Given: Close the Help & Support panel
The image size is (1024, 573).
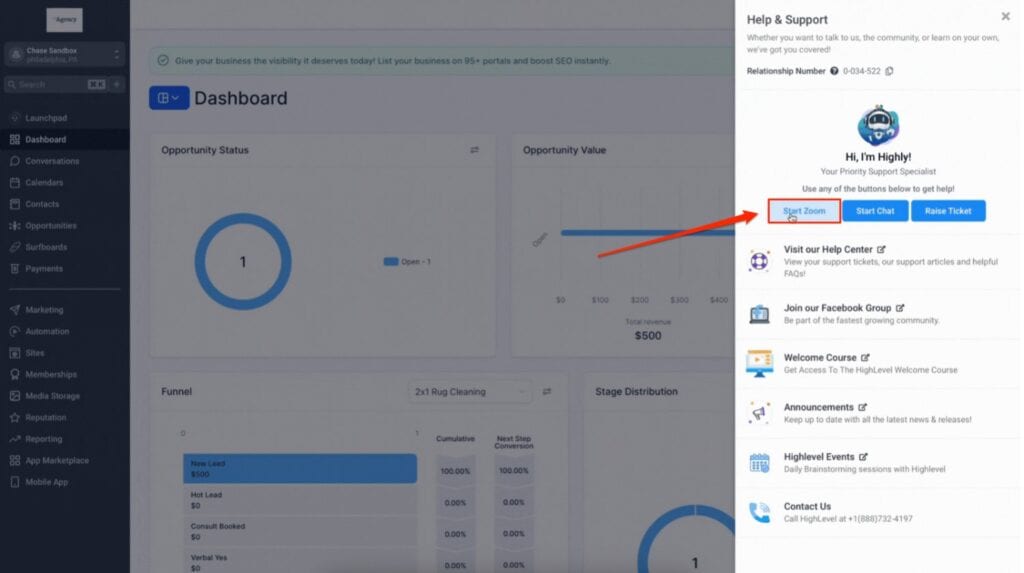Looking at the screenshot, I should pos(1006,16).
